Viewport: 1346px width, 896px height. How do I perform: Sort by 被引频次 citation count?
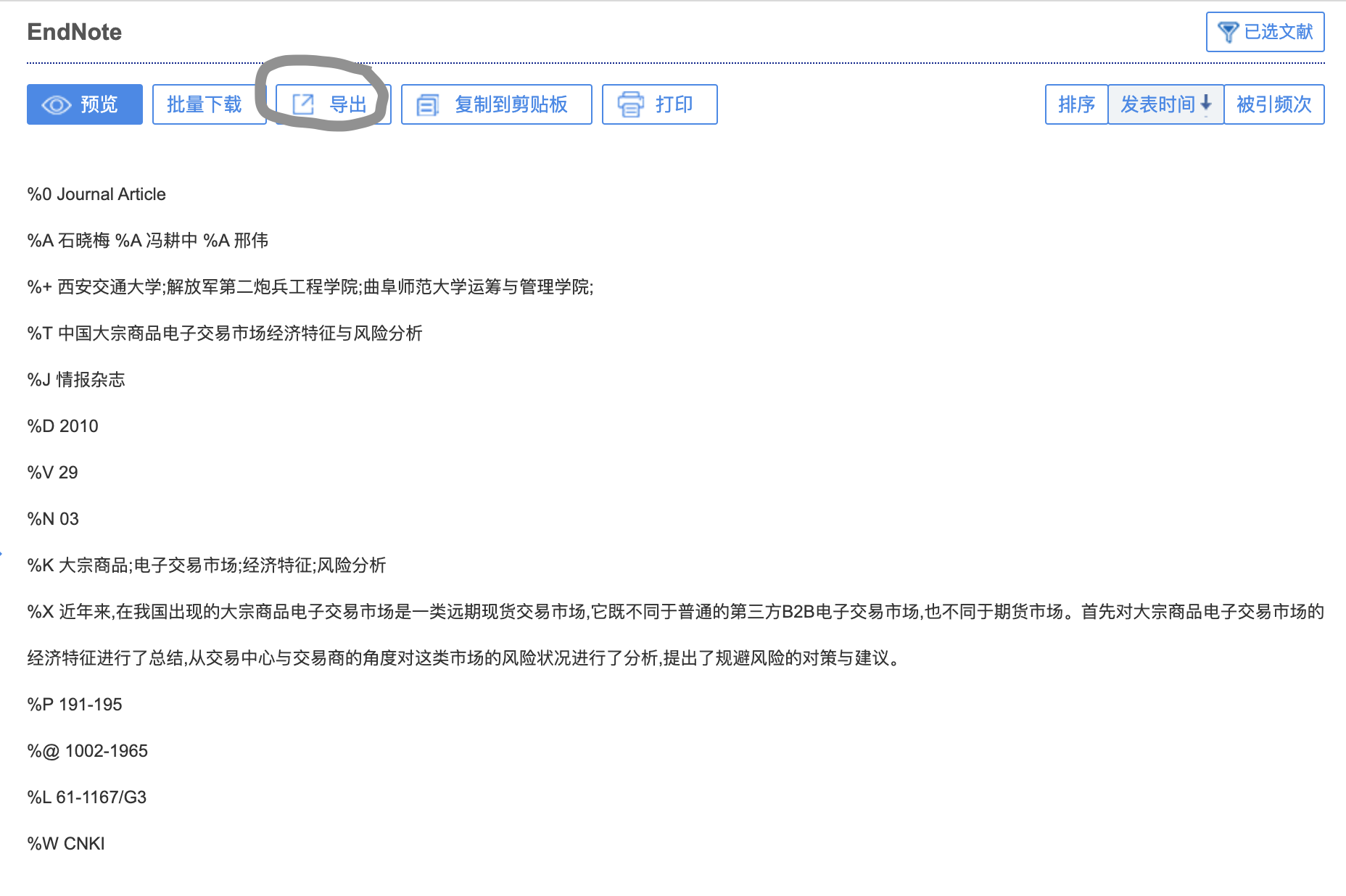point(1274,104)
